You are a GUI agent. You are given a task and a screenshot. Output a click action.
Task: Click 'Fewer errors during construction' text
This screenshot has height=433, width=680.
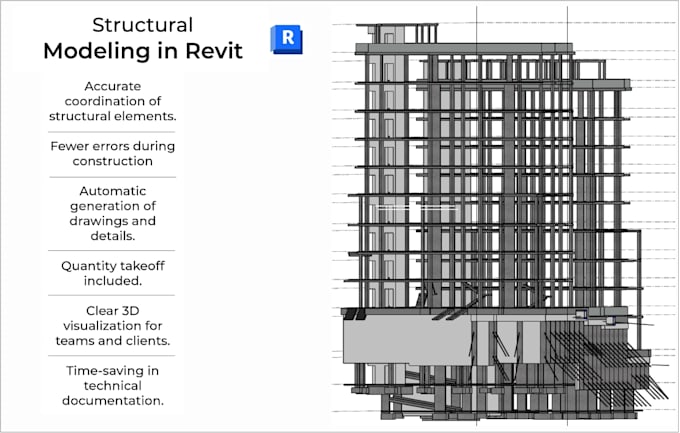pyautogui.click(x=113, y=154)
